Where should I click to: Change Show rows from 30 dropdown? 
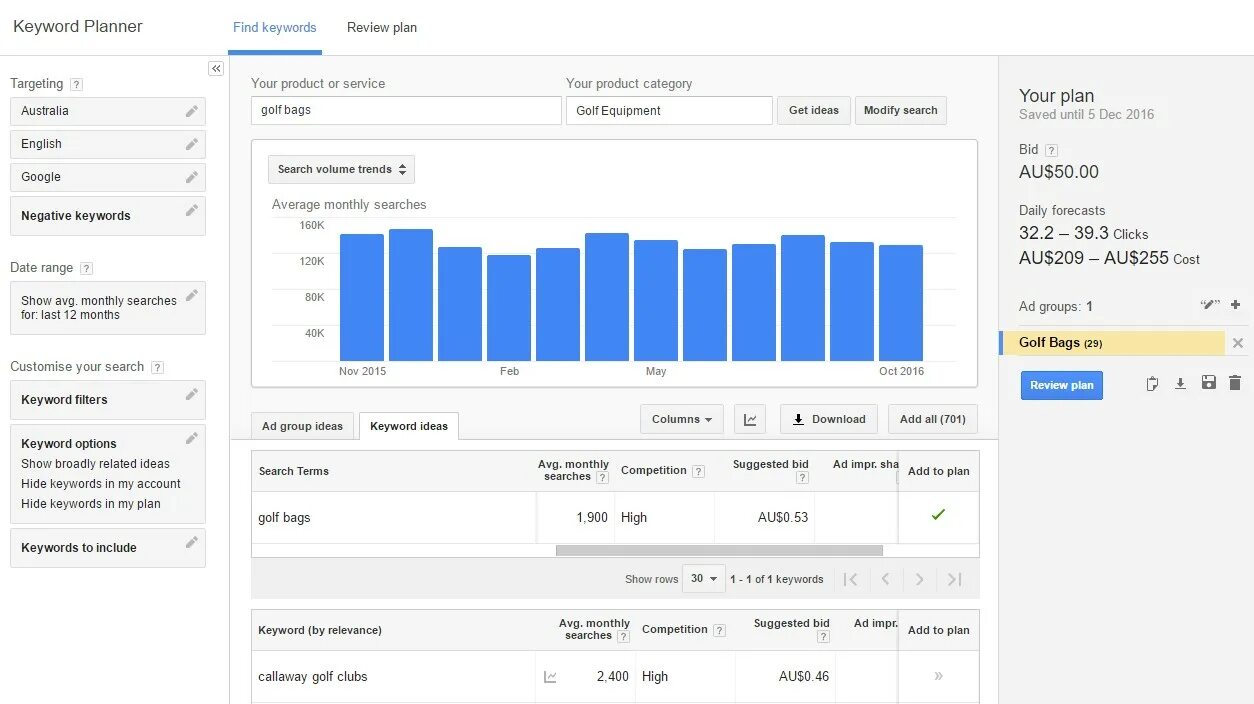pyautogui.click(x=703, y=578)
